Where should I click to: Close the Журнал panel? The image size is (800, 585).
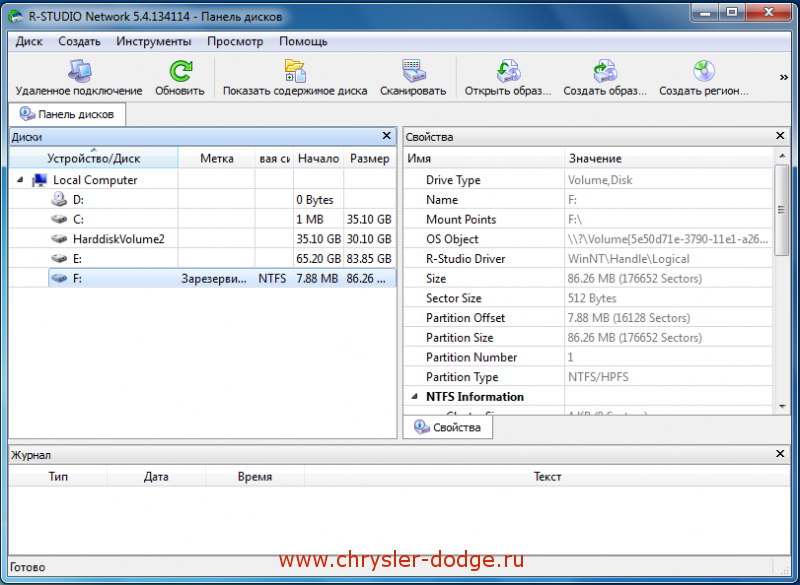point(780,453)
